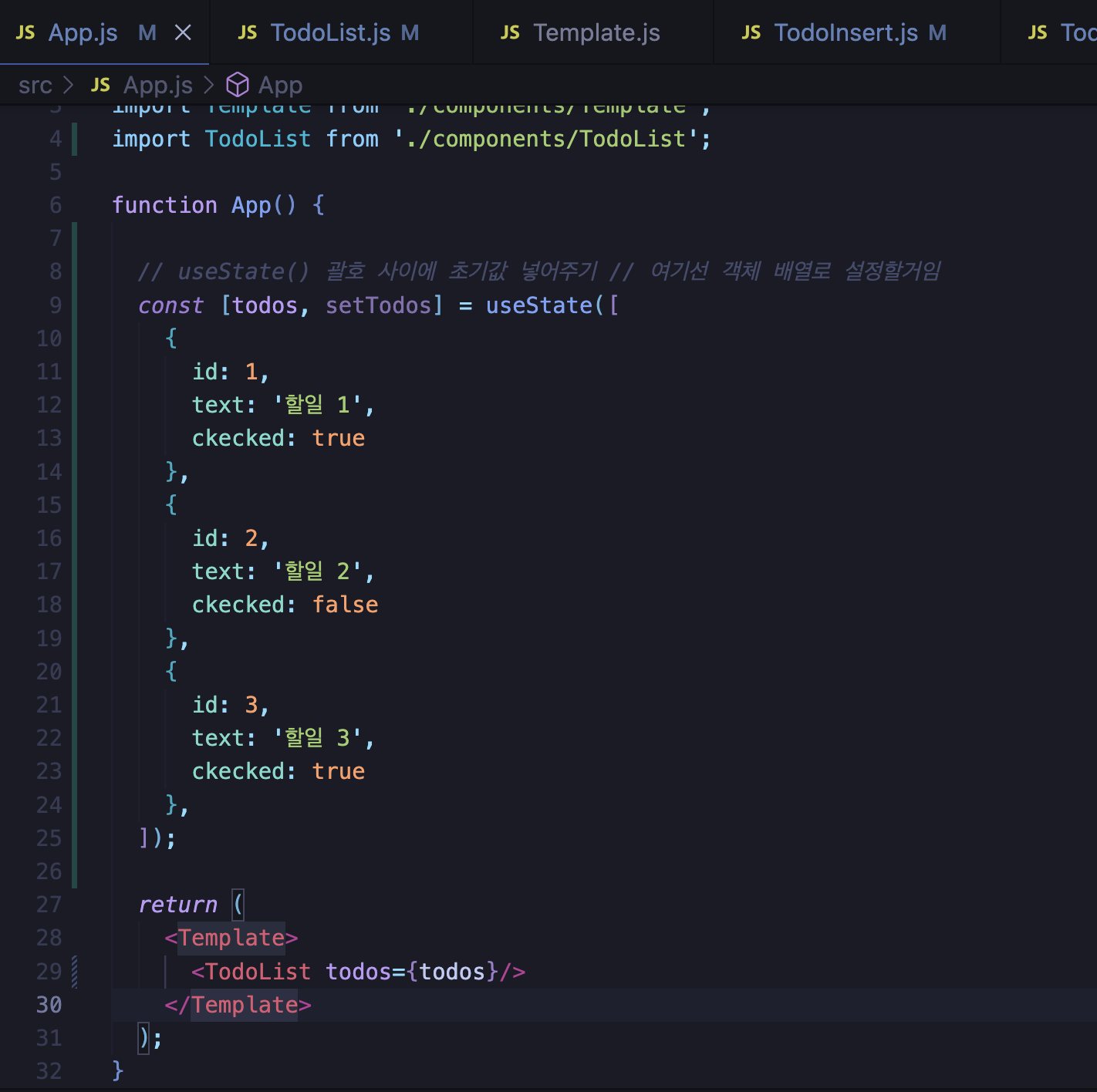Click the 'return' keyword on line 27

[178, 905]
